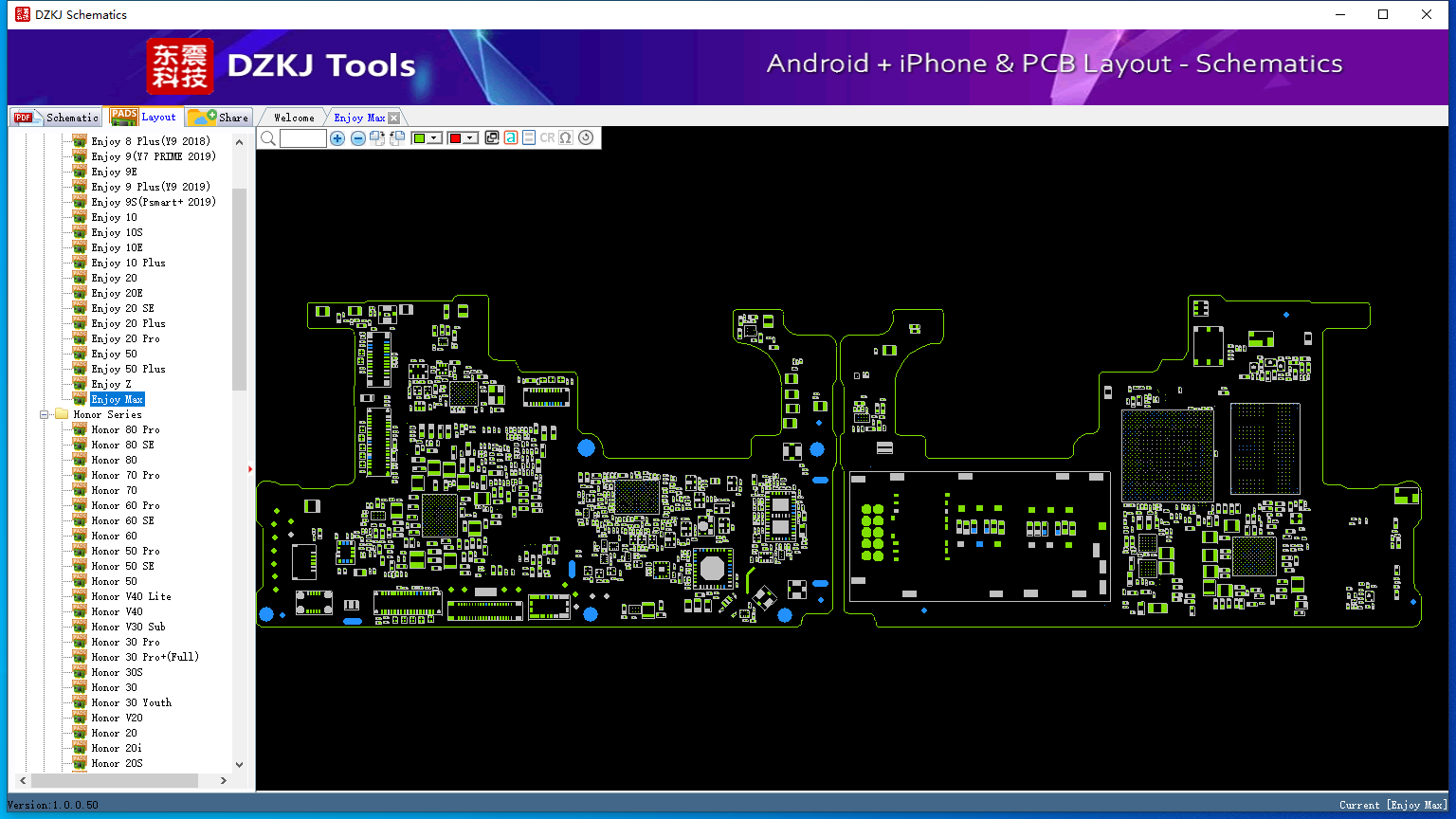
Task: Click the blue lines list icon
Action: pos(529,137)
